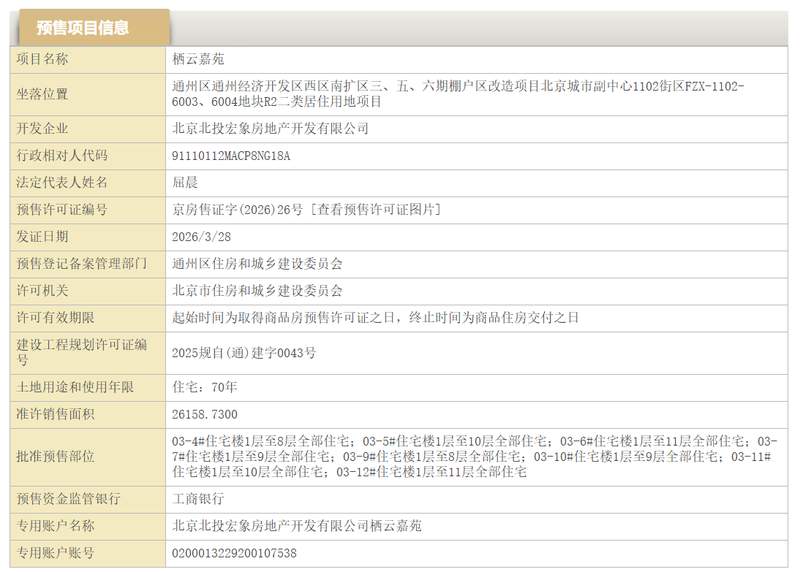Click the 许可有效期限 validity description

click(375, 317)
